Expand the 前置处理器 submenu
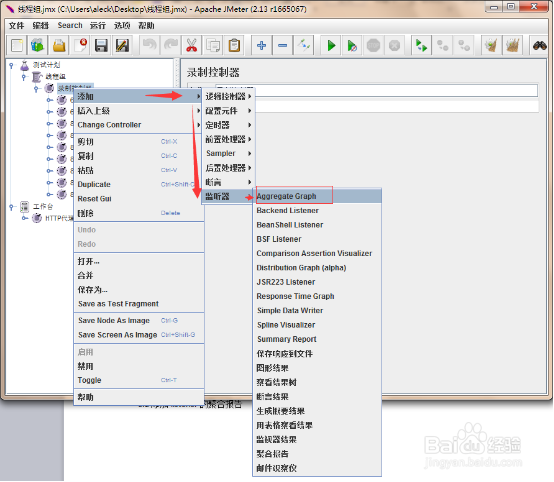Image resolution: width=554 pixels, height=482 pixels. (228, 139)
